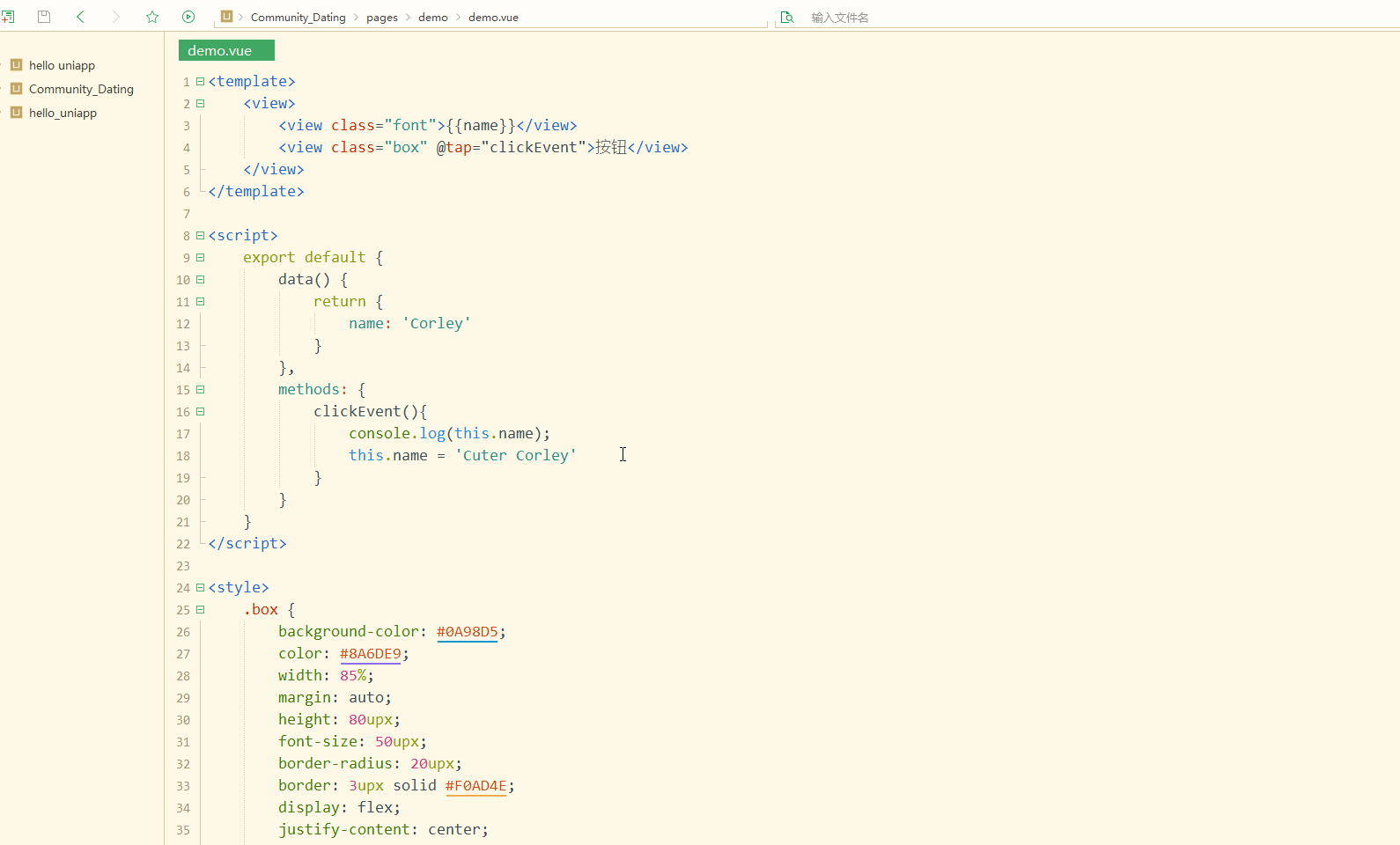Image resolution: width=1400 pixels, height=845 pixels.
Task: Click the file search icon
Action: (787, 17)
